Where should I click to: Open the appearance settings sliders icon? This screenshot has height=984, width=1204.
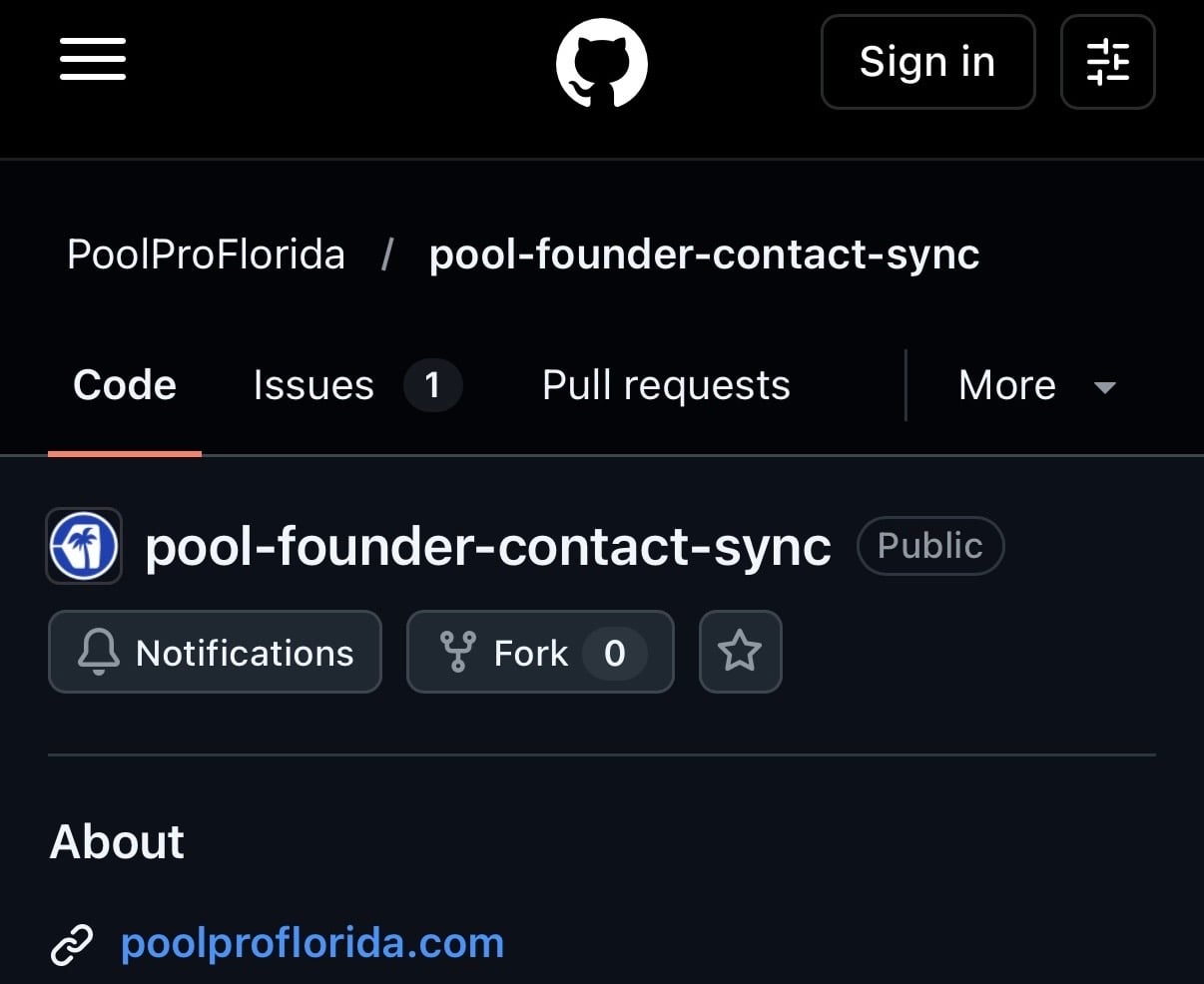coord(1108,62)
